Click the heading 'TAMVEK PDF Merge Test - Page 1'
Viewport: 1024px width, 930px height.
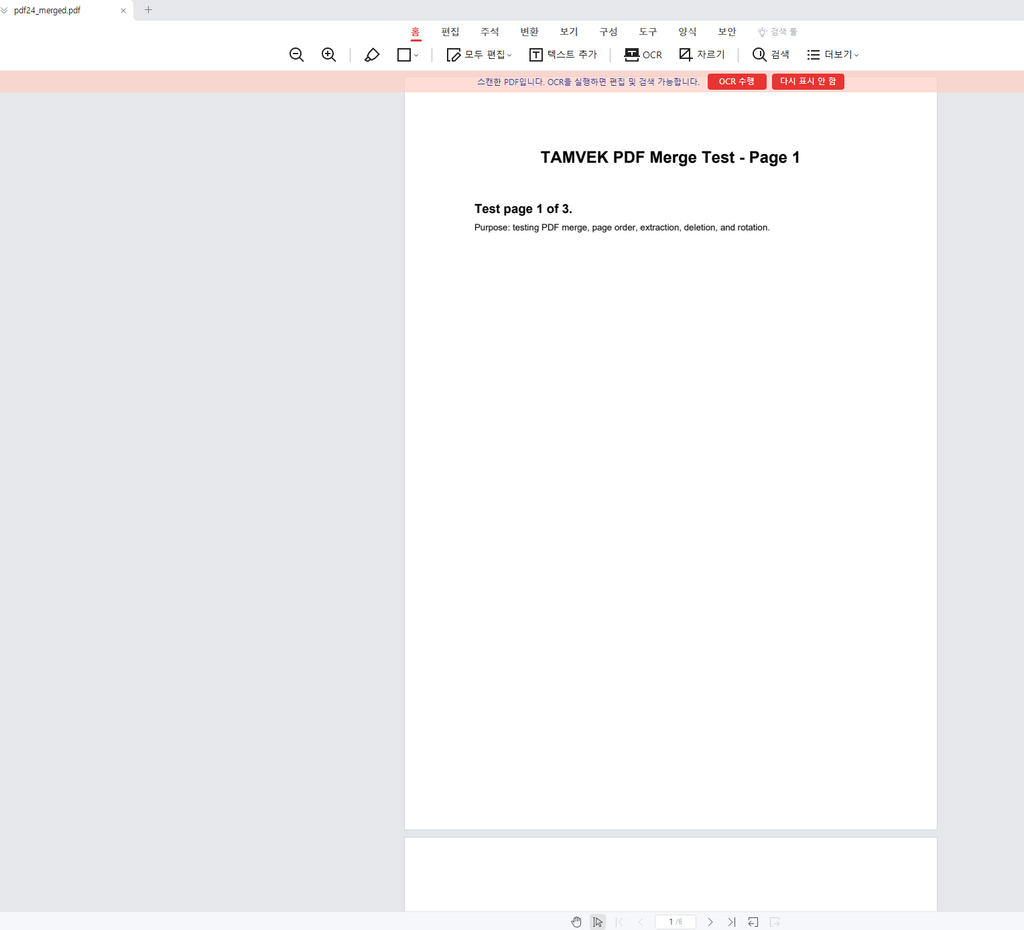[670, 157]
